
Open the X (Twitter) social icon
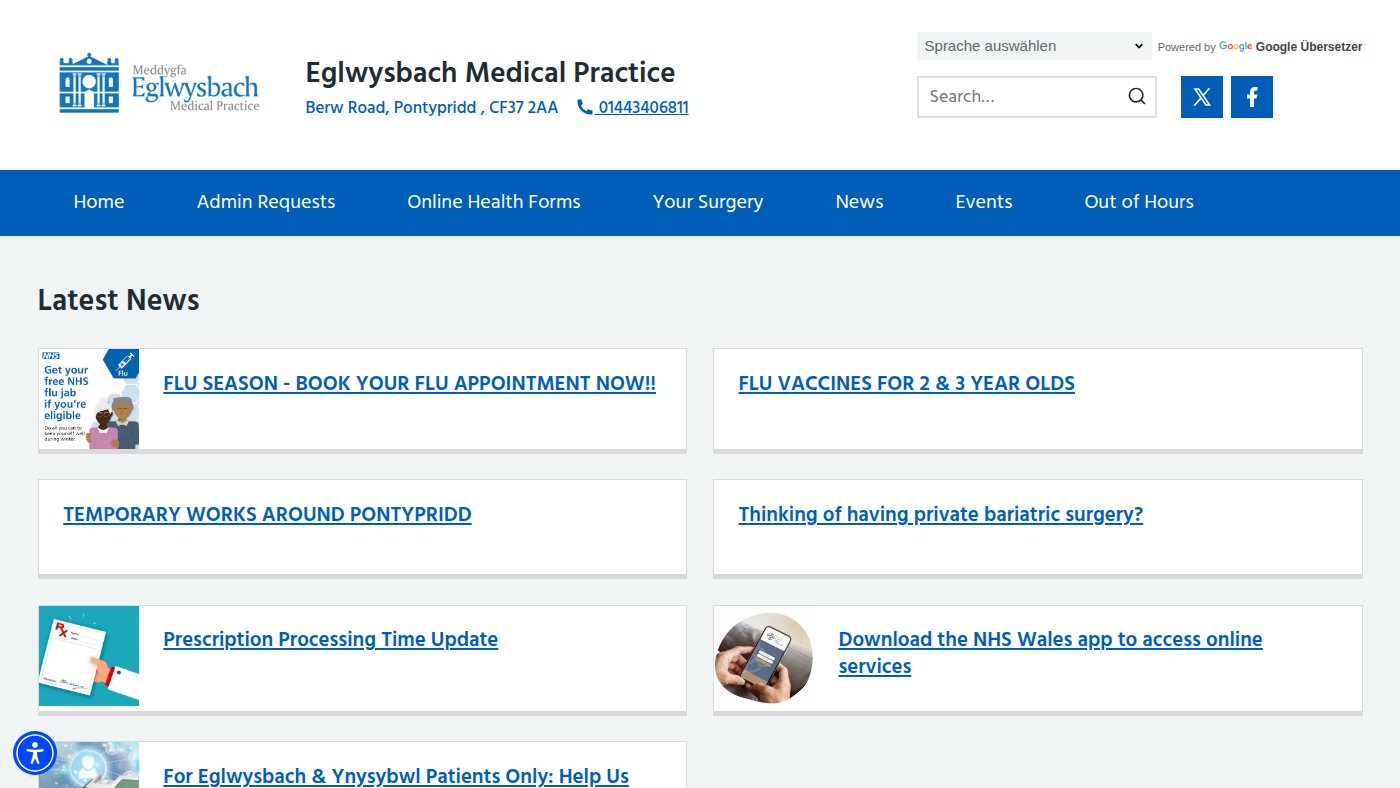(1202, 97)
